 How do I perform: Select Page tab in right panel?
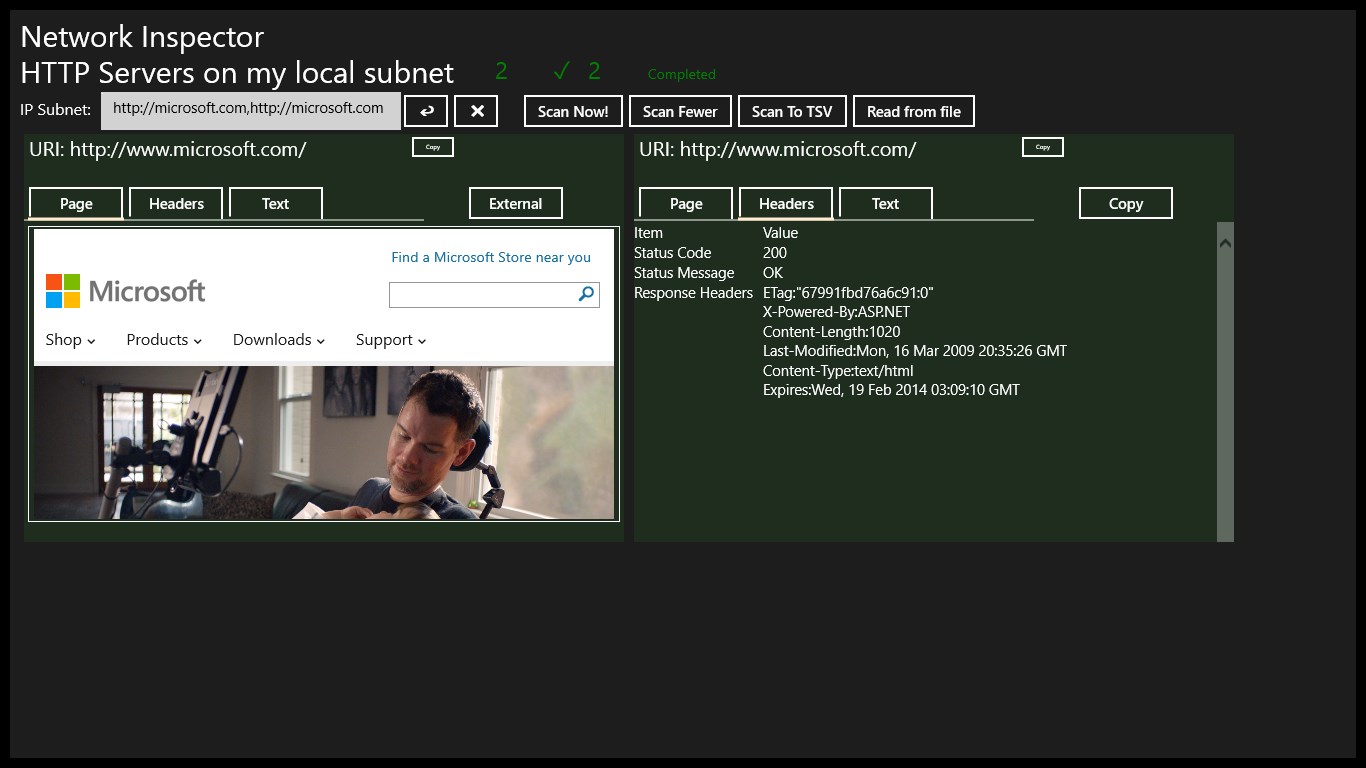coord(686,203)
